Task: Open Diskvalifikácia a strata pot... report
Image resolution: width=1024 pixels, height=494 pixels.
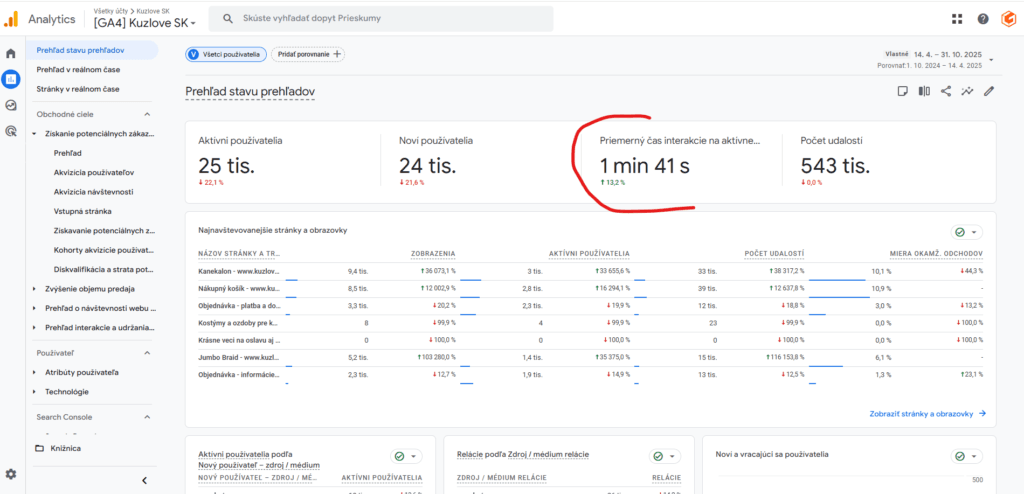Action: point(104,269)
